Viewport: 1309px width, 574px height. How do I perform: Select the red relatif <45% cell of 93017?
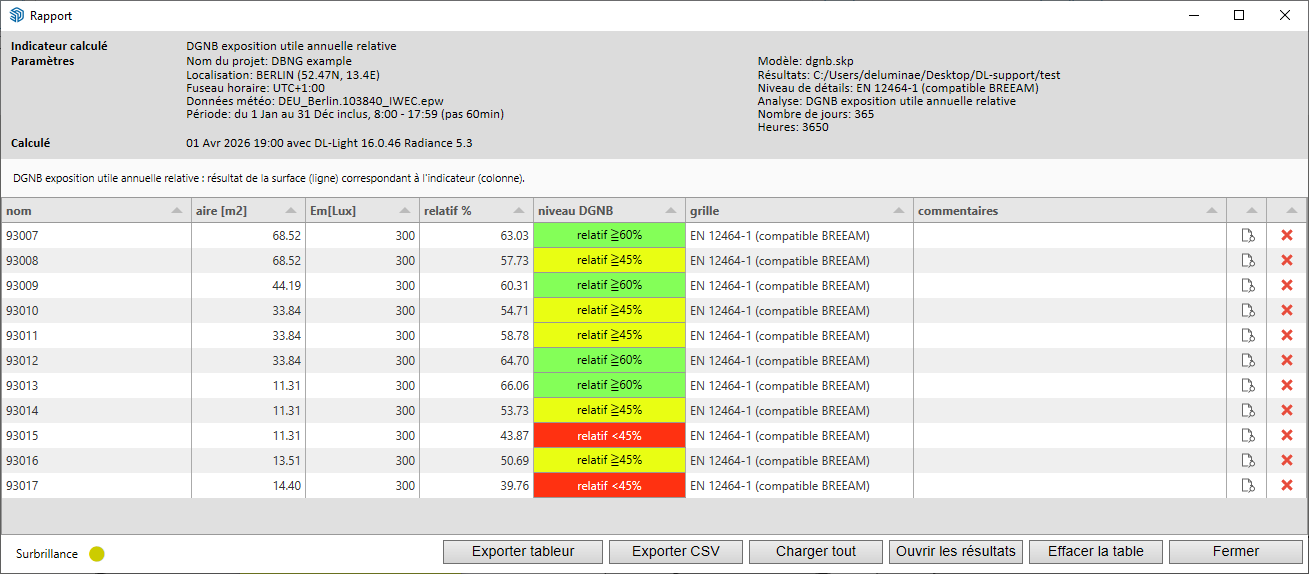(609, 486)
